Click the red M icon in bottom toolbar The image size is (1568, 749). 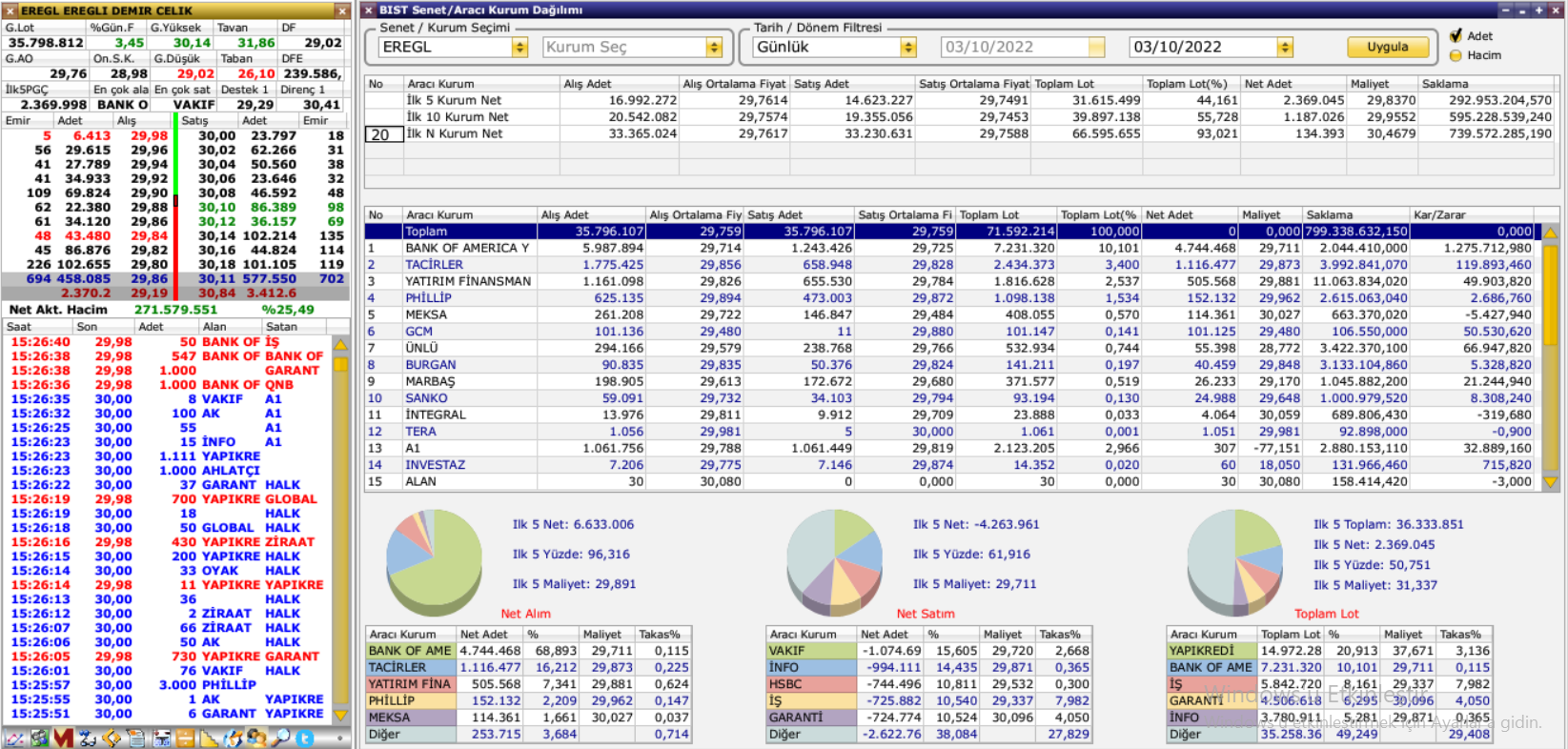point(64,738)
